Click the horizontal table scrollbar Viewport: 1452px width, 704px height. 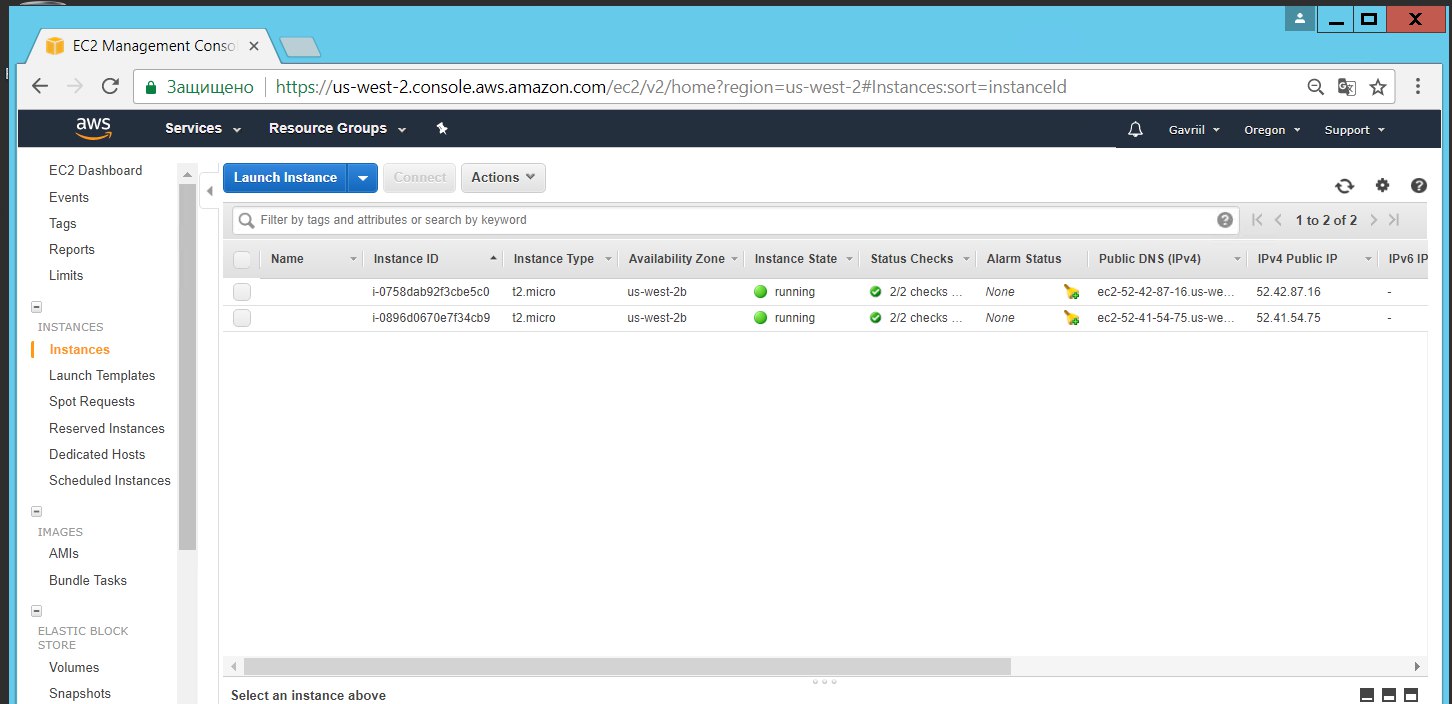click(627, 666)
